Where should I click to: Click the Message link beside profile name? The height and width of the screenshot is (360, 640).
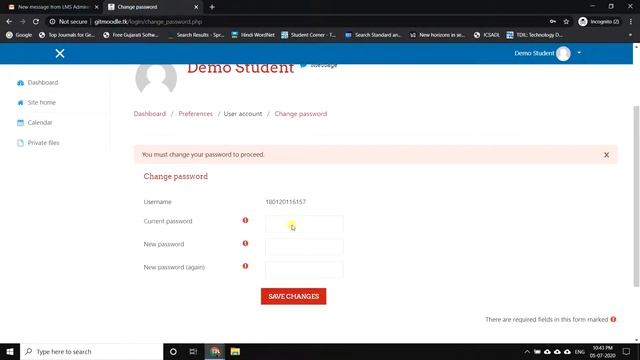tap(319, 65)
